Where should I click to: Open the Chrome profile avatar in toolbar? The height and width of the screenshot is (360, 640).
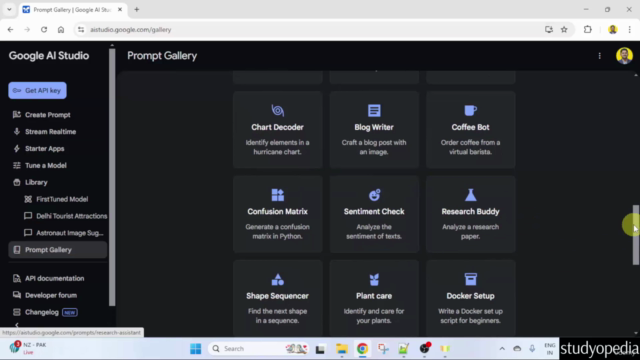pos(612,29)
